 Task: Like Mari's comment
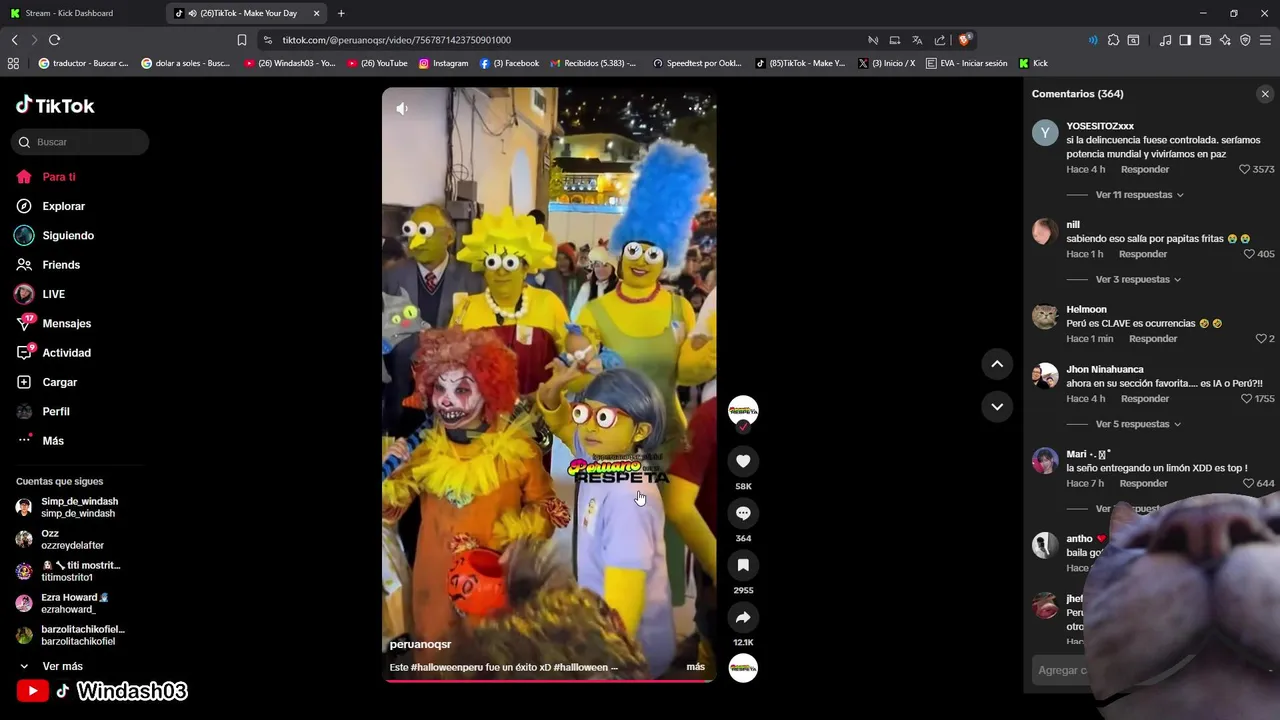pyautogui.click(x=1248, y=484)
